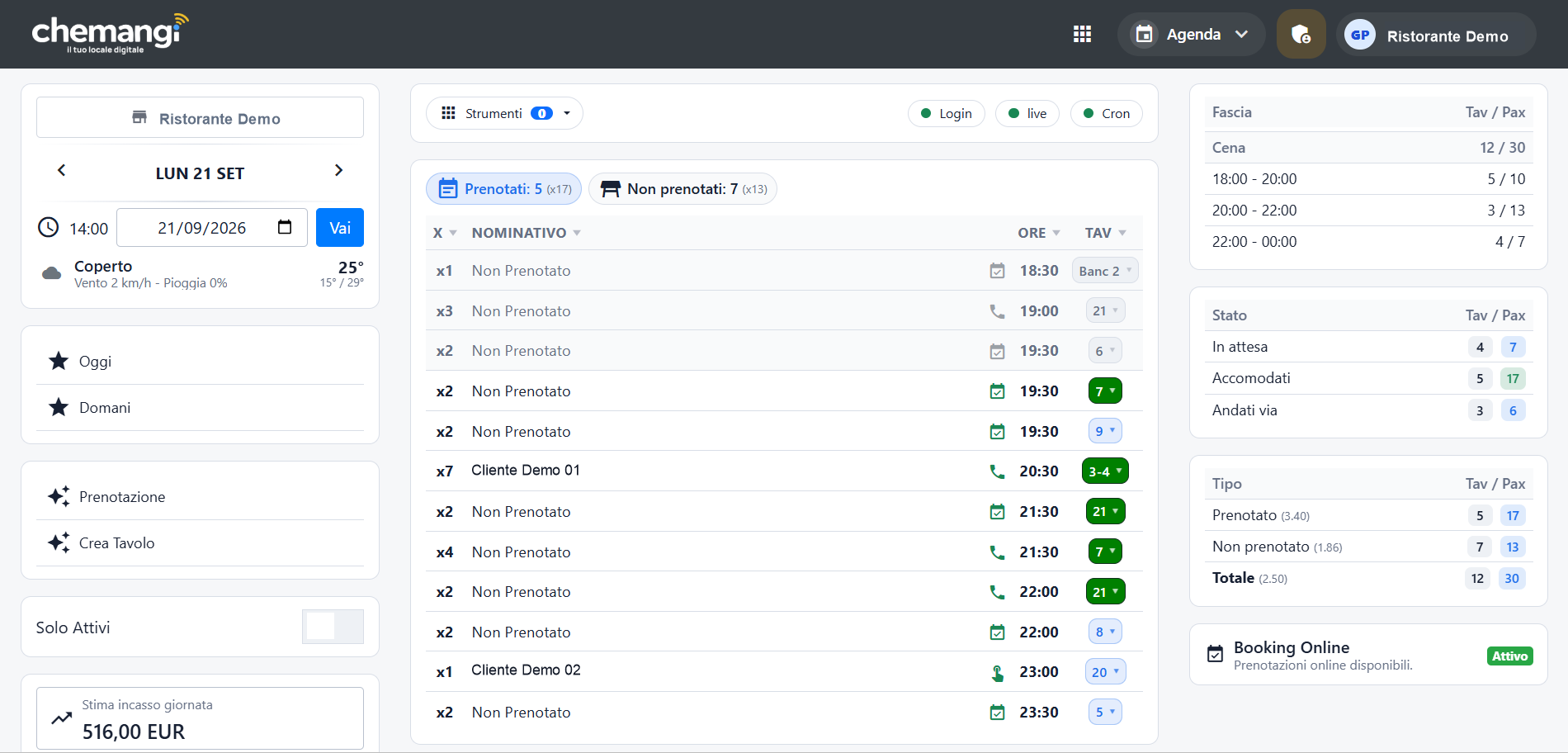
Task: Open the Agenda dropdown menu
Action: pyautogui.click(x=1191, y=35)
